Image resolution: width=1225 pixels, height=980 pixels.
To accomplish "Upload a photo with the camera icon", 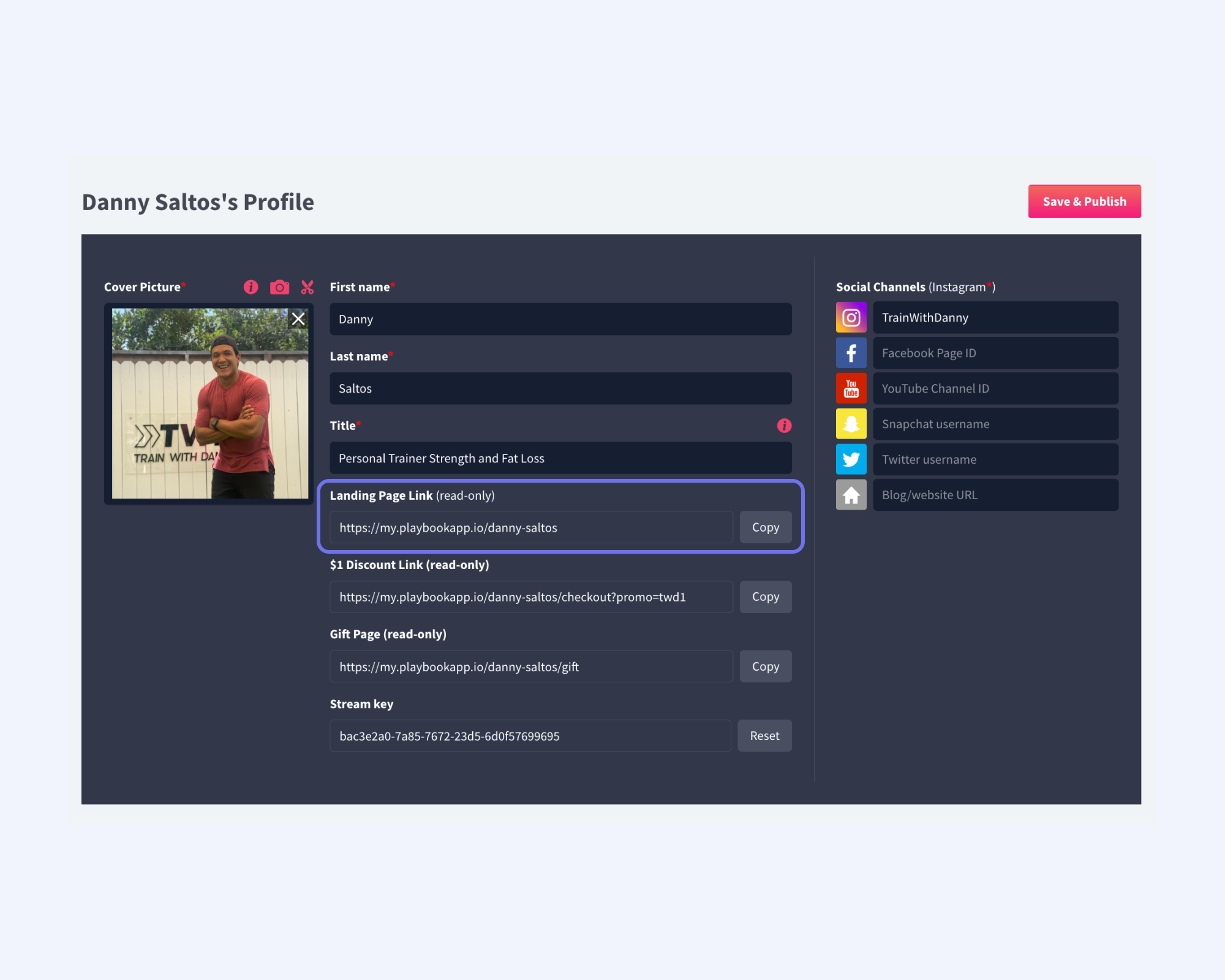I will (x=279, y=287).
